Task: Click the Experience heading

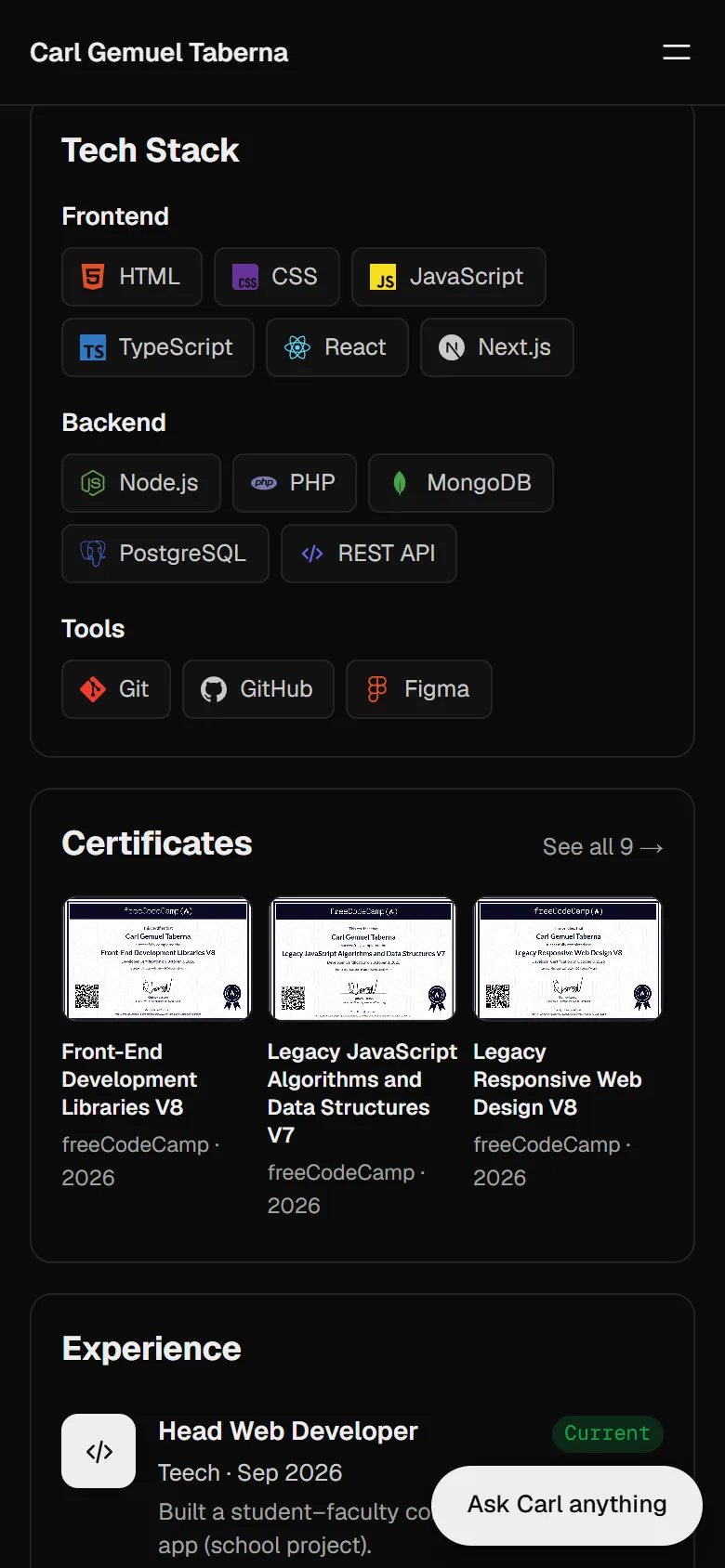Action: click(152, 1349)
